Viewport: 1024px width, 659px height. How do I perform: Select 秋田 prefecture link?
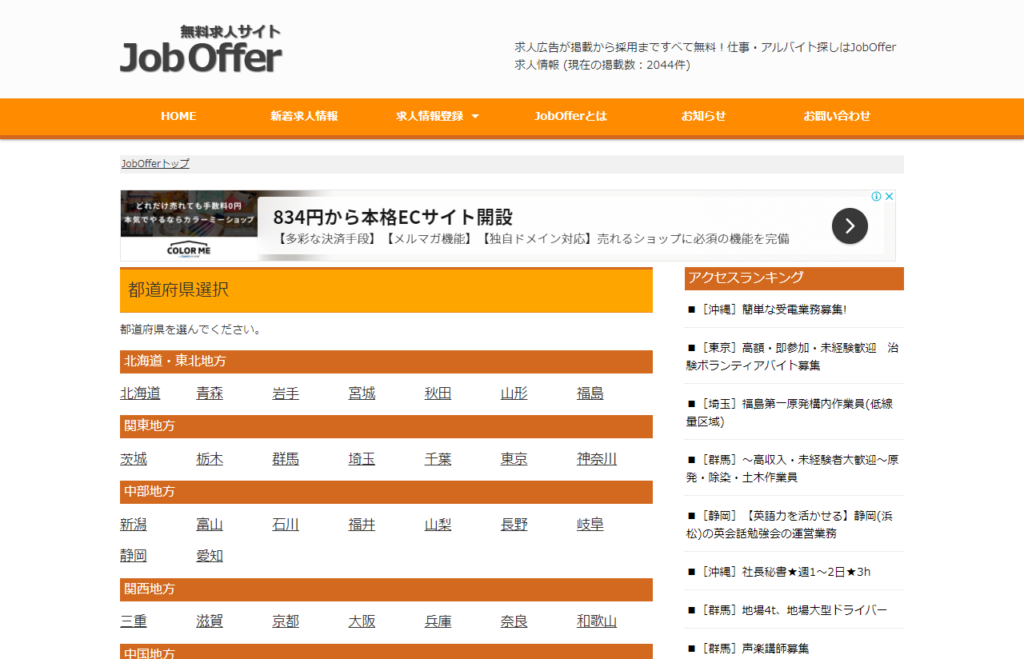[x=438, y=393]
